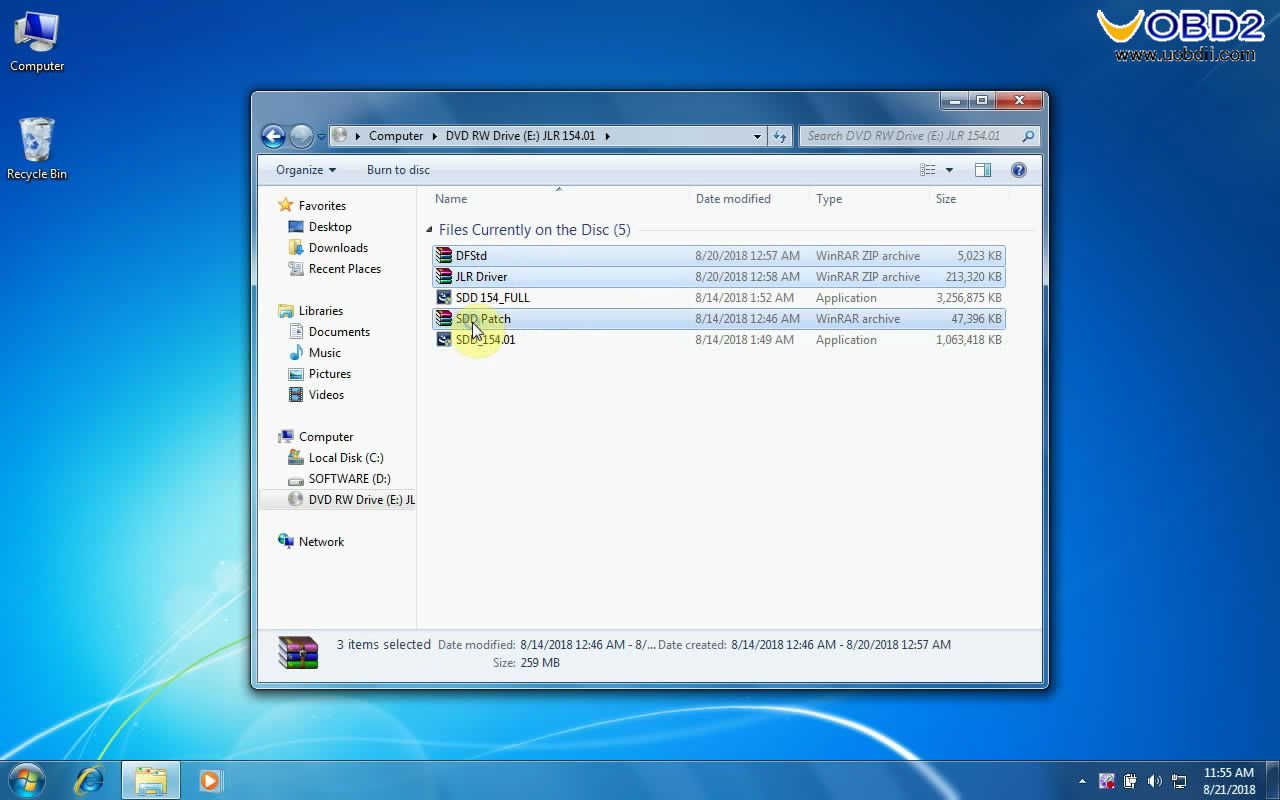Click Burn to disc button
This screenshot has width=1280, height=800.
click(398, 170)
